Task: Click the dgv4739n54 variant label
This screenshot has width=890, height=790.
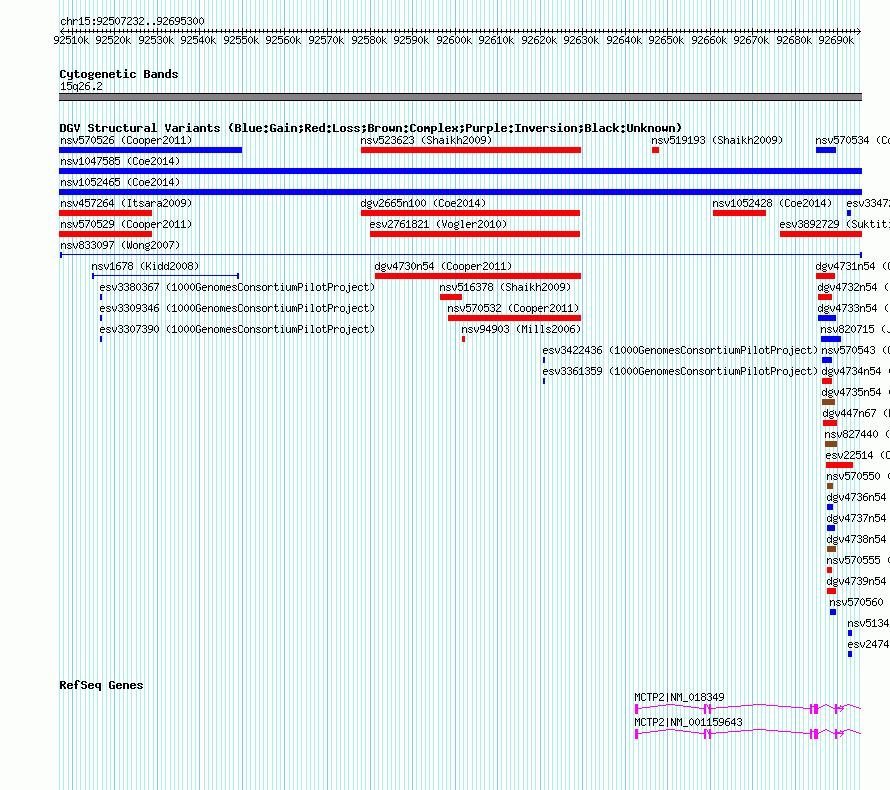Action: tap(857, 581)
